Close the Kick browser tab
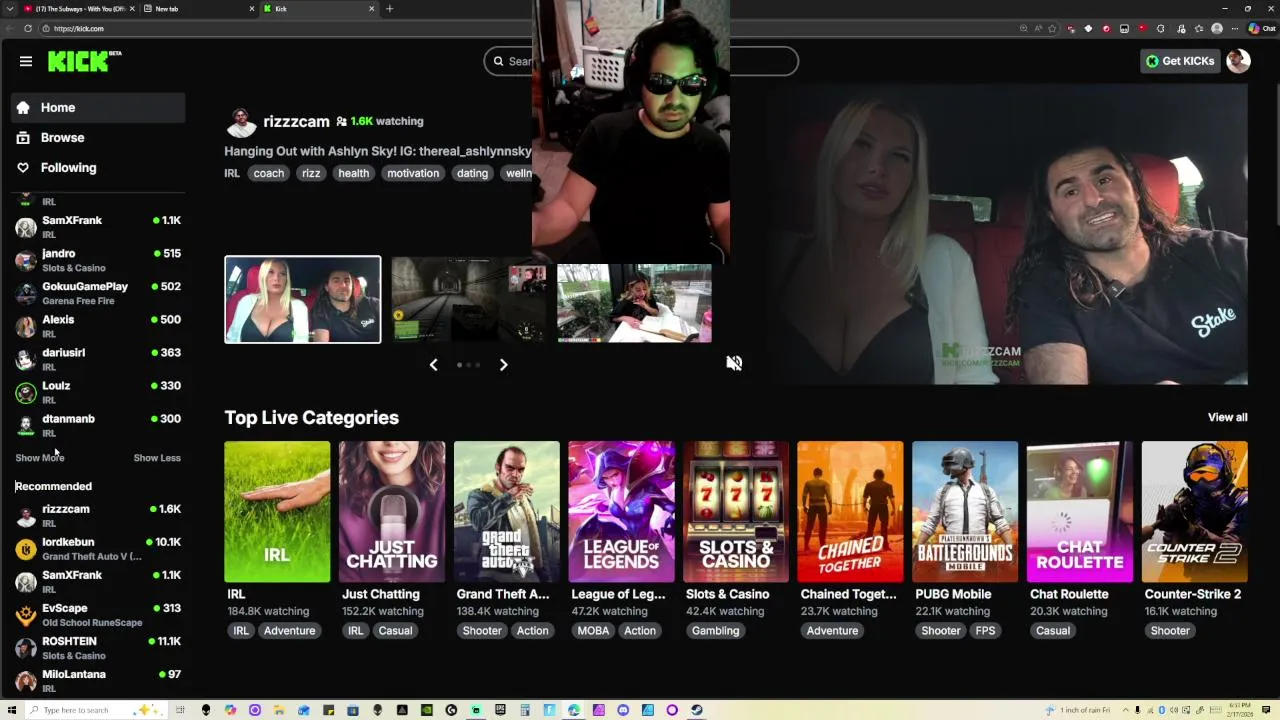1280x720 pixels. click(371, 9)
